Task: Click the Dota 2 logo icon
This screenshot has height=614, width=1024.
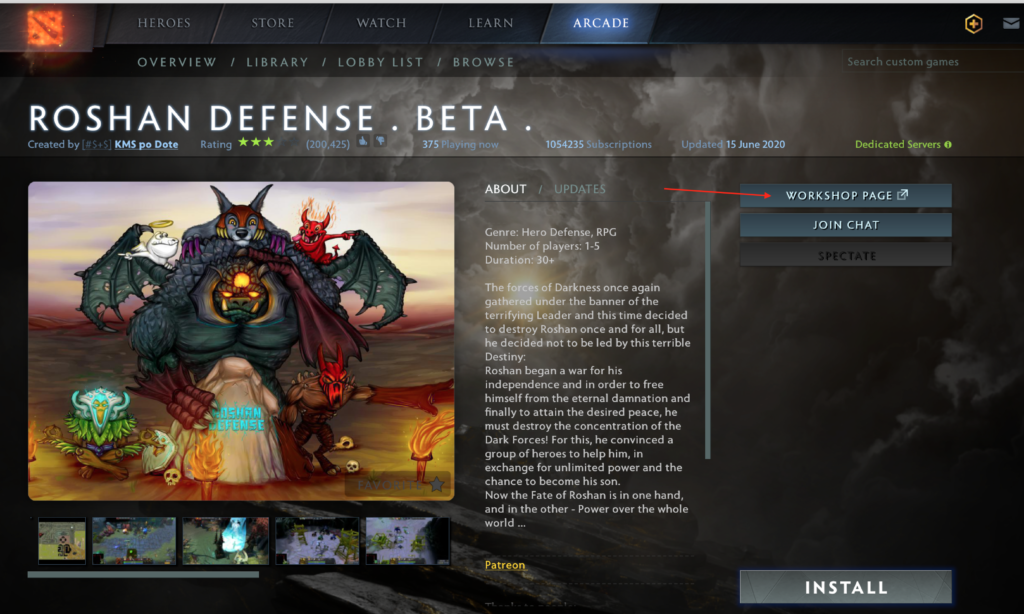Action: tap(45, 27)
